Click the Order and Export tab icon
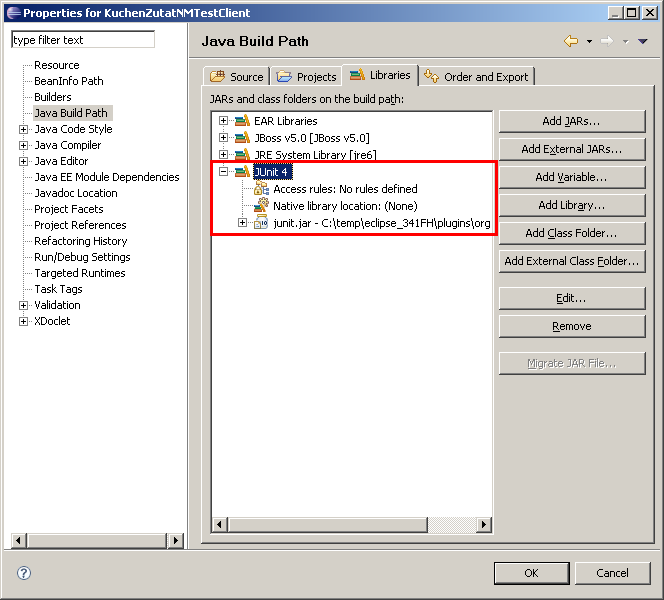The image size is (664, 600). 432,76
